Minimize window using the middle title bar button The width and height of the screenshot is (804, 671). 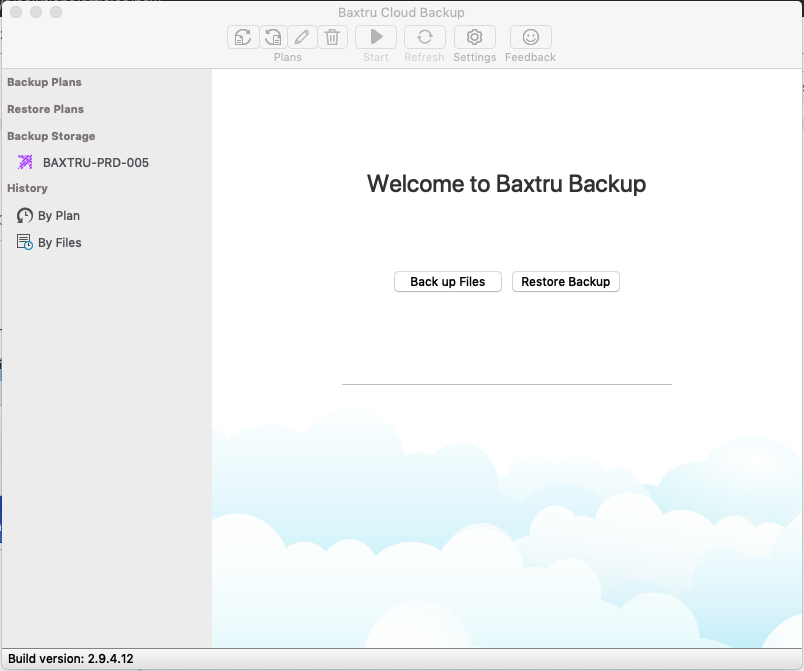[x=36, y=12]
